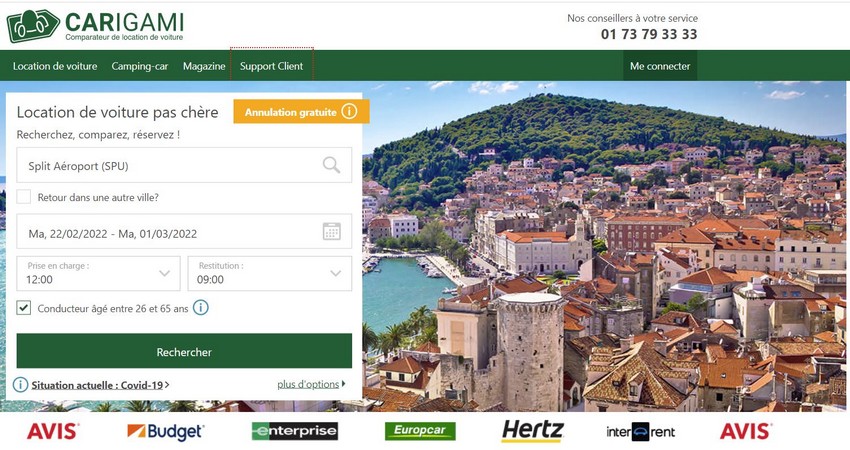The width and height of the screenshot is (850, 450).
Task: Go to 'Support Client' in navigation bar
Action: [x=271, y=66]
